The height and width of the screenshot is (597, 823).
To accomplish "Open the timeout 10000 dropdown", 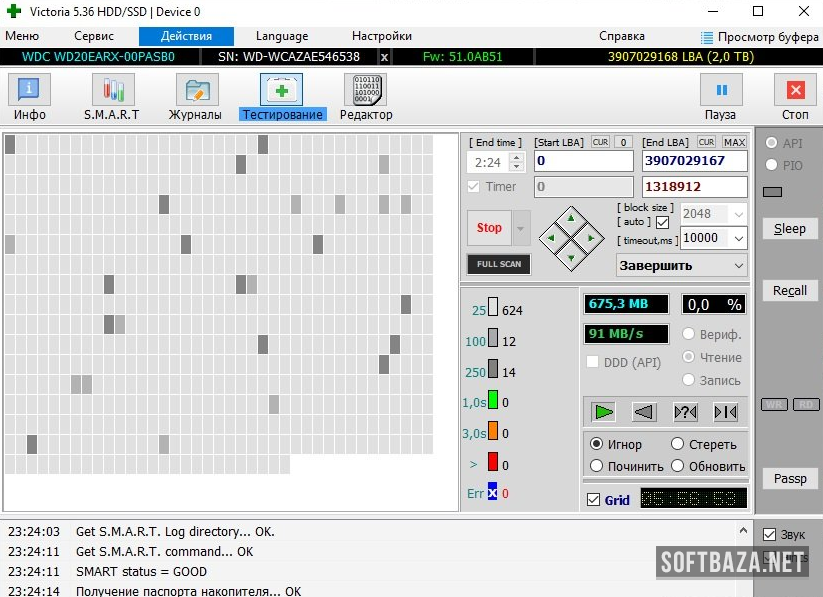I will click(738, 239).
